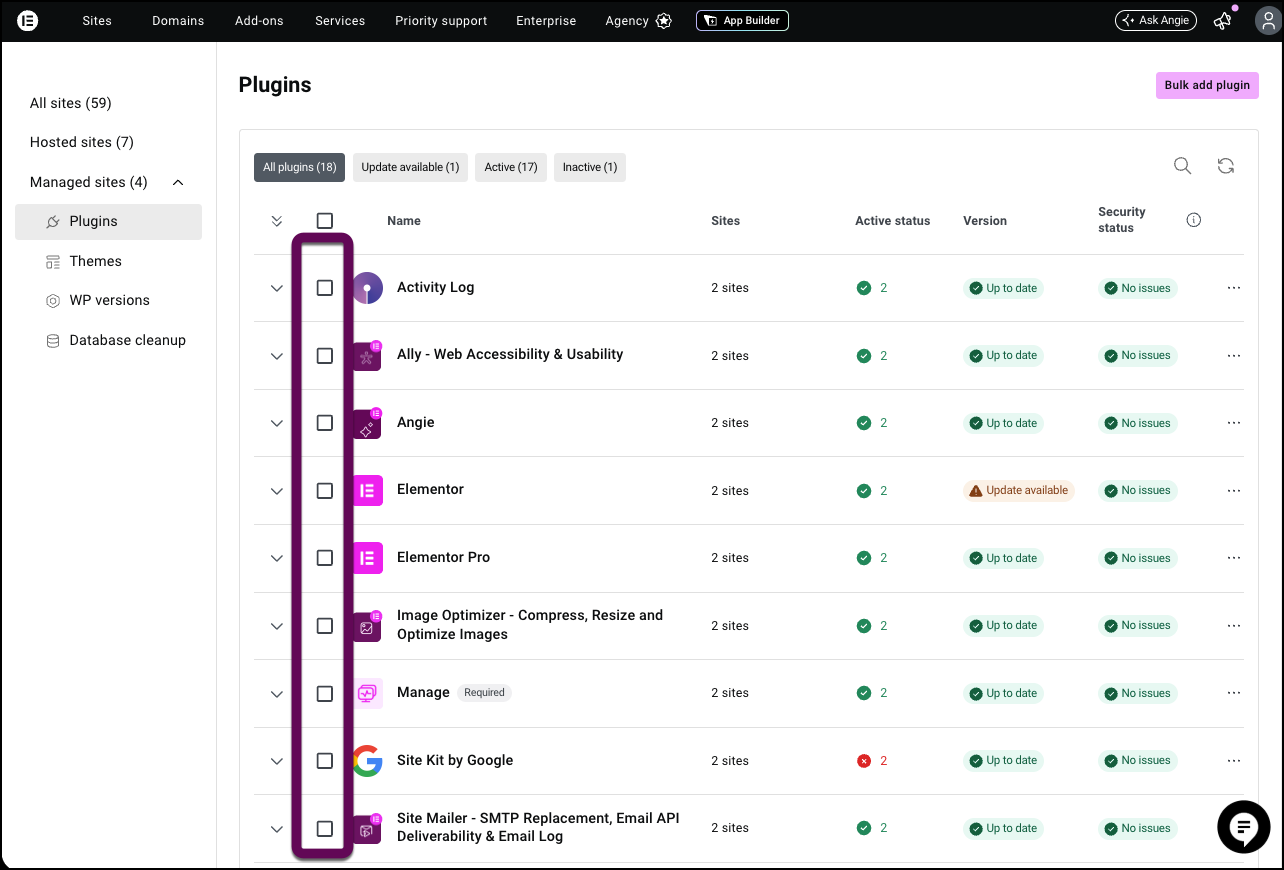1284x870 pixels.
Task: Open more options for Elementor Pro row
Action: pyautogui.click(x=1234, y=558)
